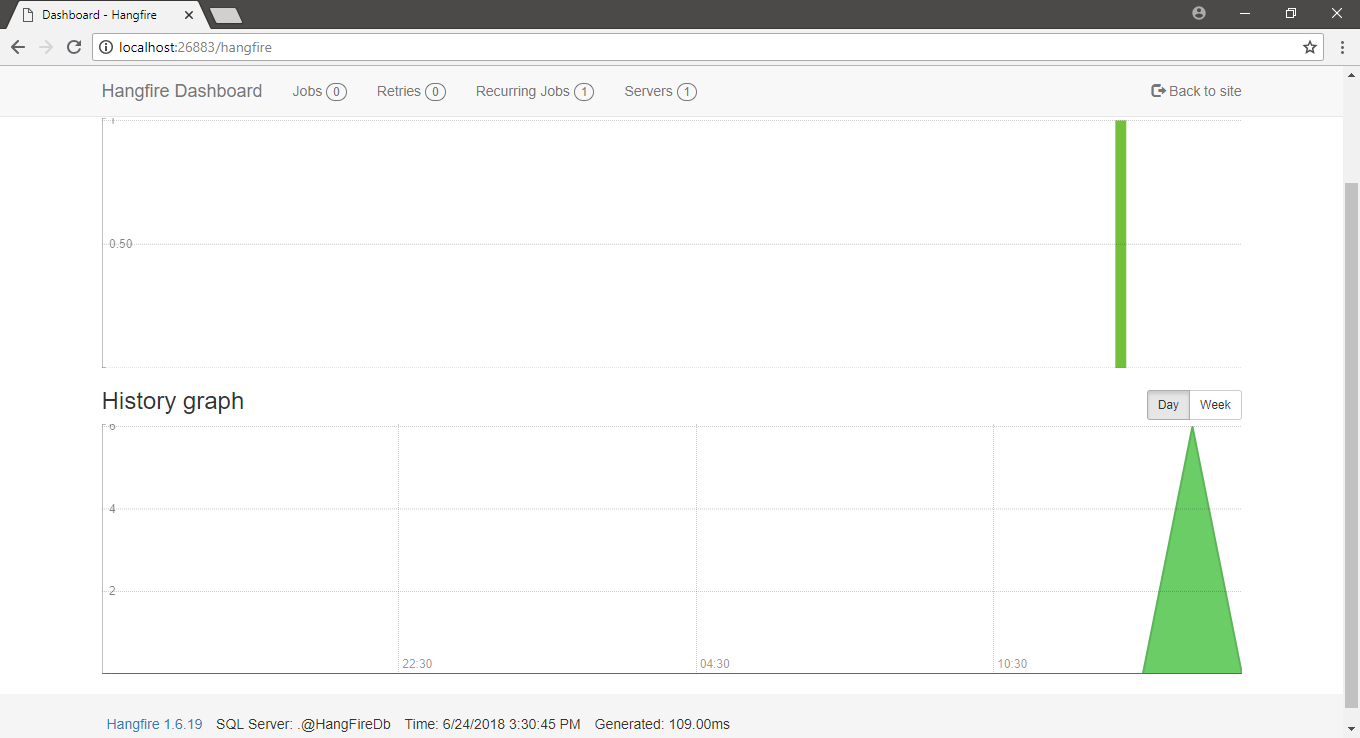The width and height of the screenshot is (1360, 738).
Task: Open the Recurring Jobs page
Action: click(x=534, y=91)
